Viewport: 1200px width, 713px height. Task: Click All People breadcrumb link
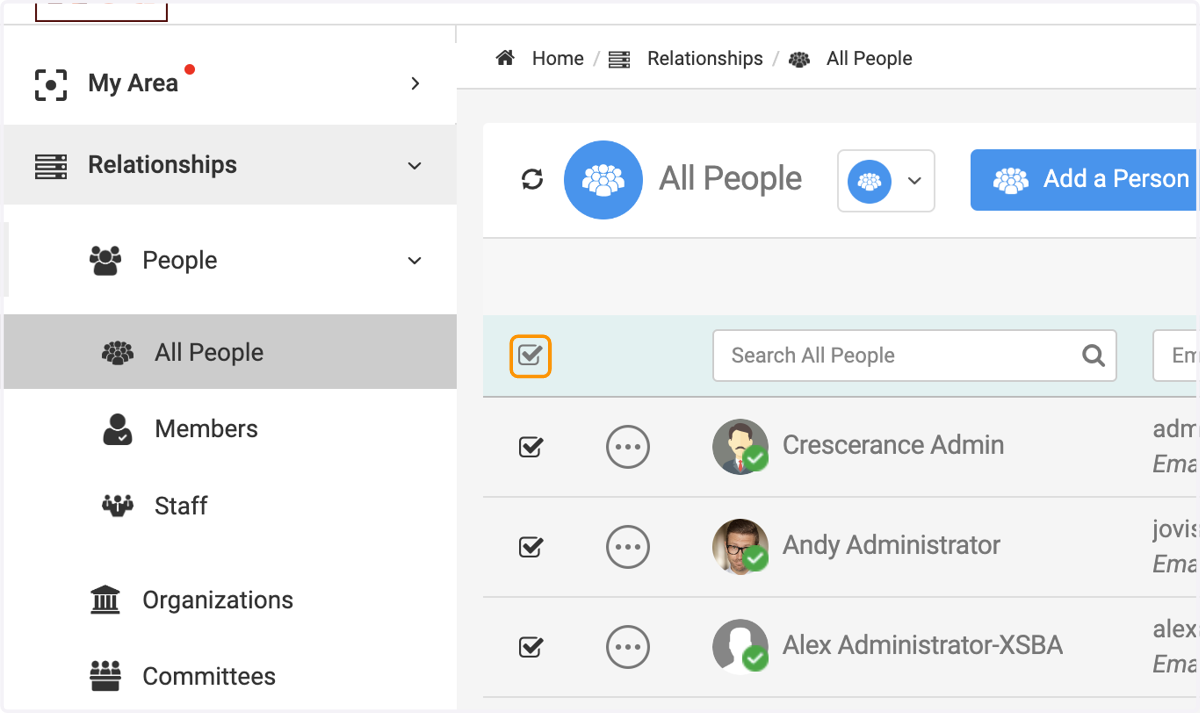(x=869, y=59)
